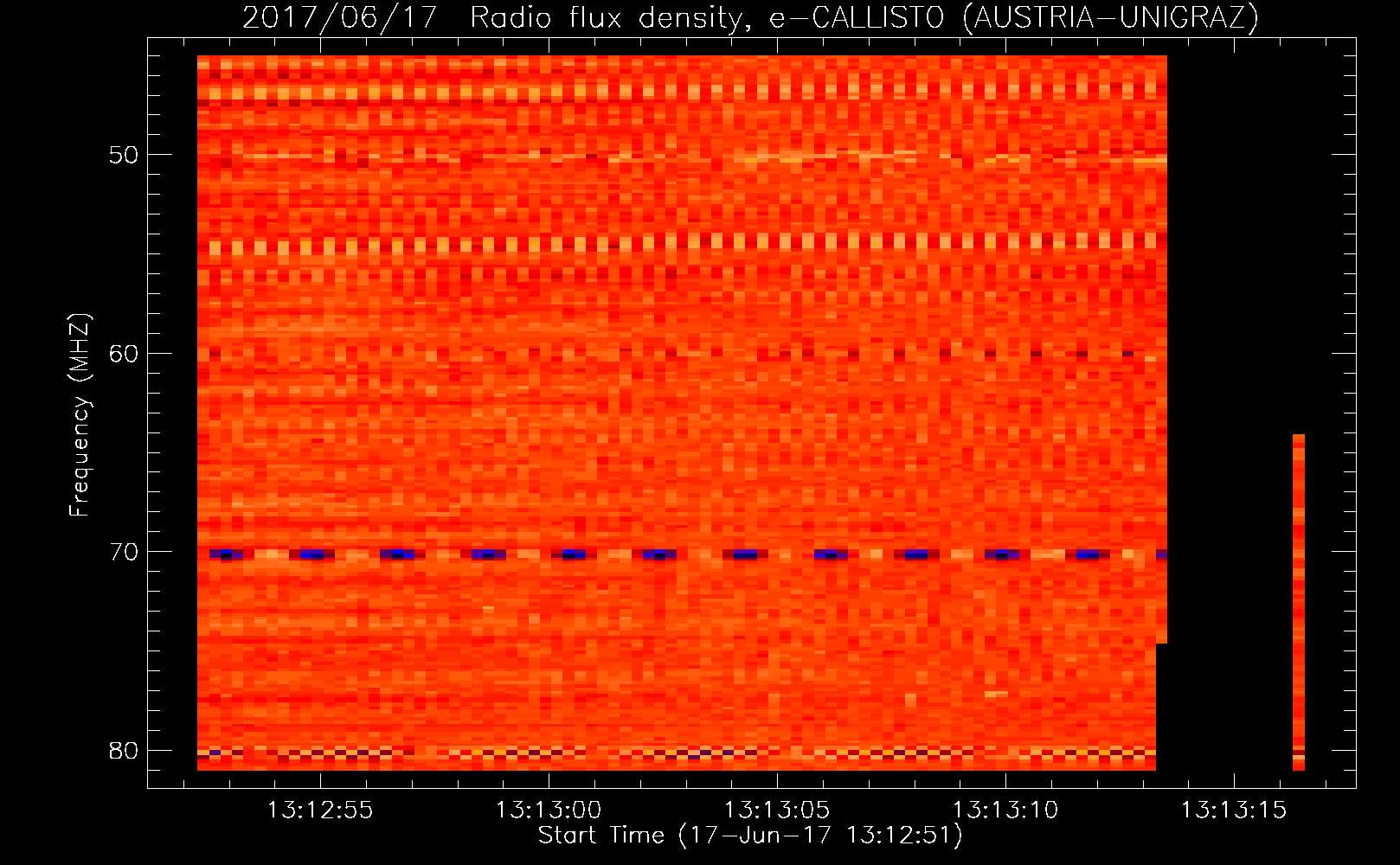1400x865 pixels.
Task: Click the 50 frequency tick label
Action: (124, 155)
